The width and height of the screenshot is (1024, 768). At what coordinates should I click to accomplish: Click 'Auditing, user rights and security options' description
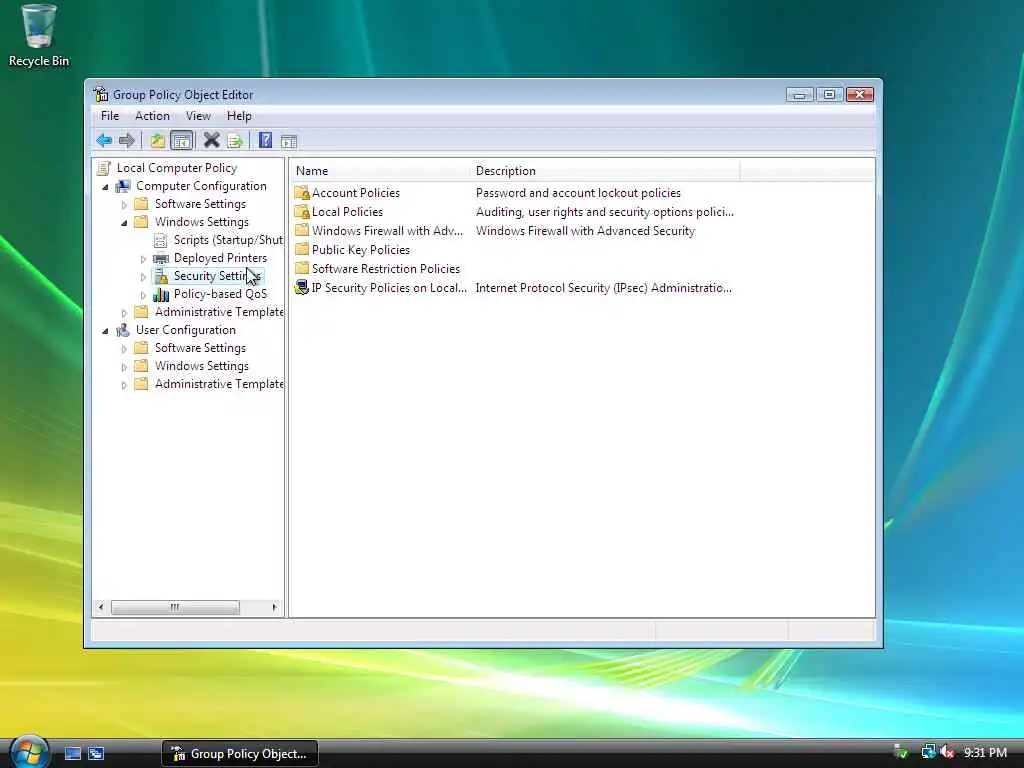tap(605, 212)
